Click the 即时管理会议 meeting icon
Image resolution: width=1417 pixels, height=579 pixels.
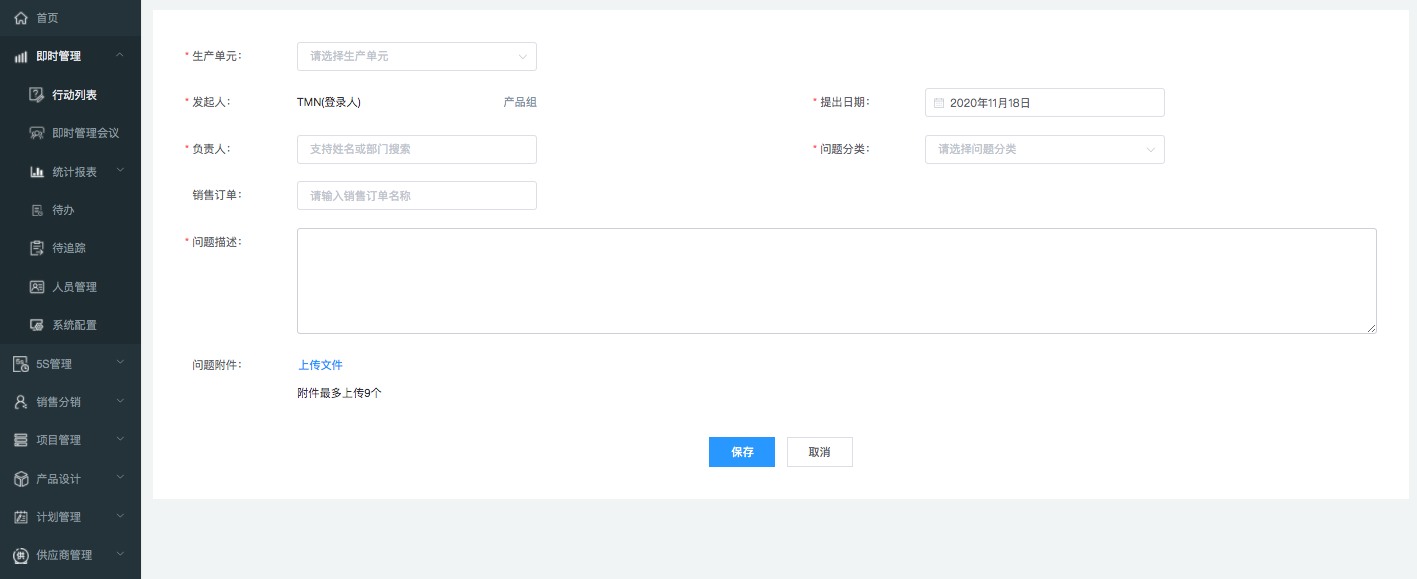pos(37,133)
